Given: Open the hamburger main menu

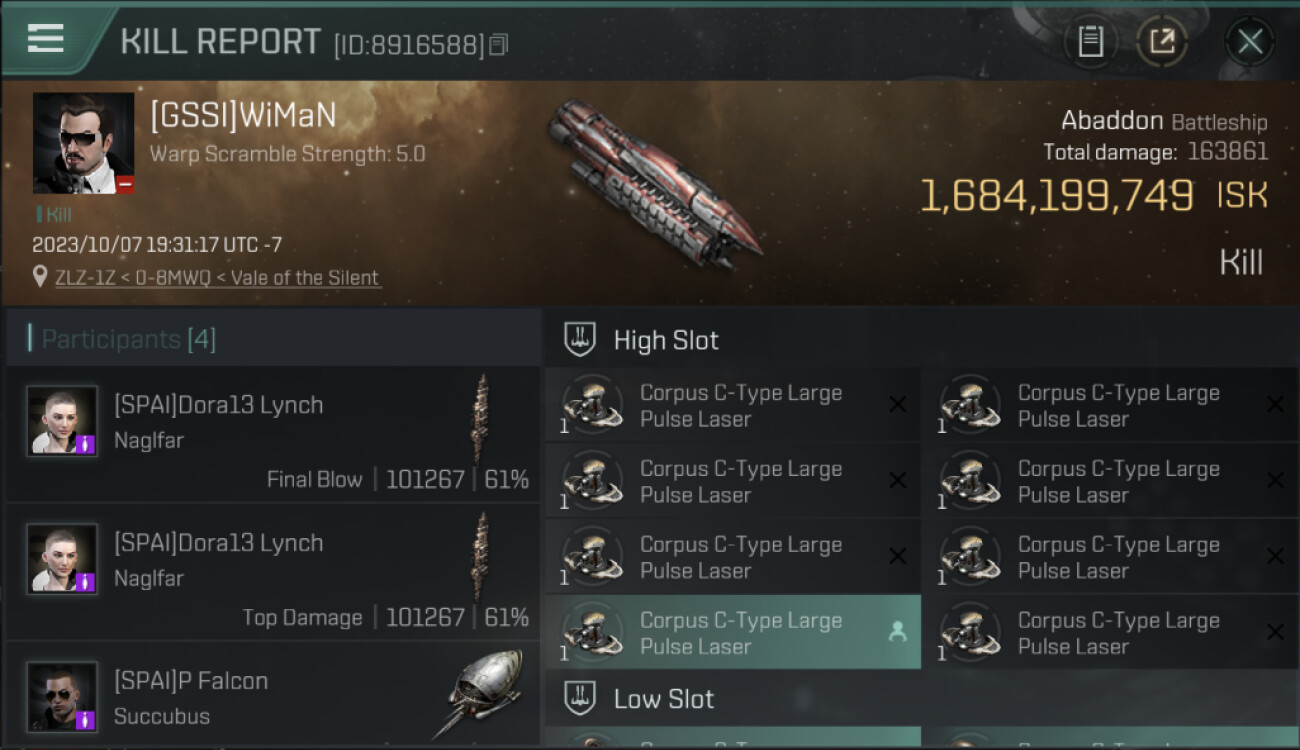Looking at the screenshot, I should (x=46, y=39).
